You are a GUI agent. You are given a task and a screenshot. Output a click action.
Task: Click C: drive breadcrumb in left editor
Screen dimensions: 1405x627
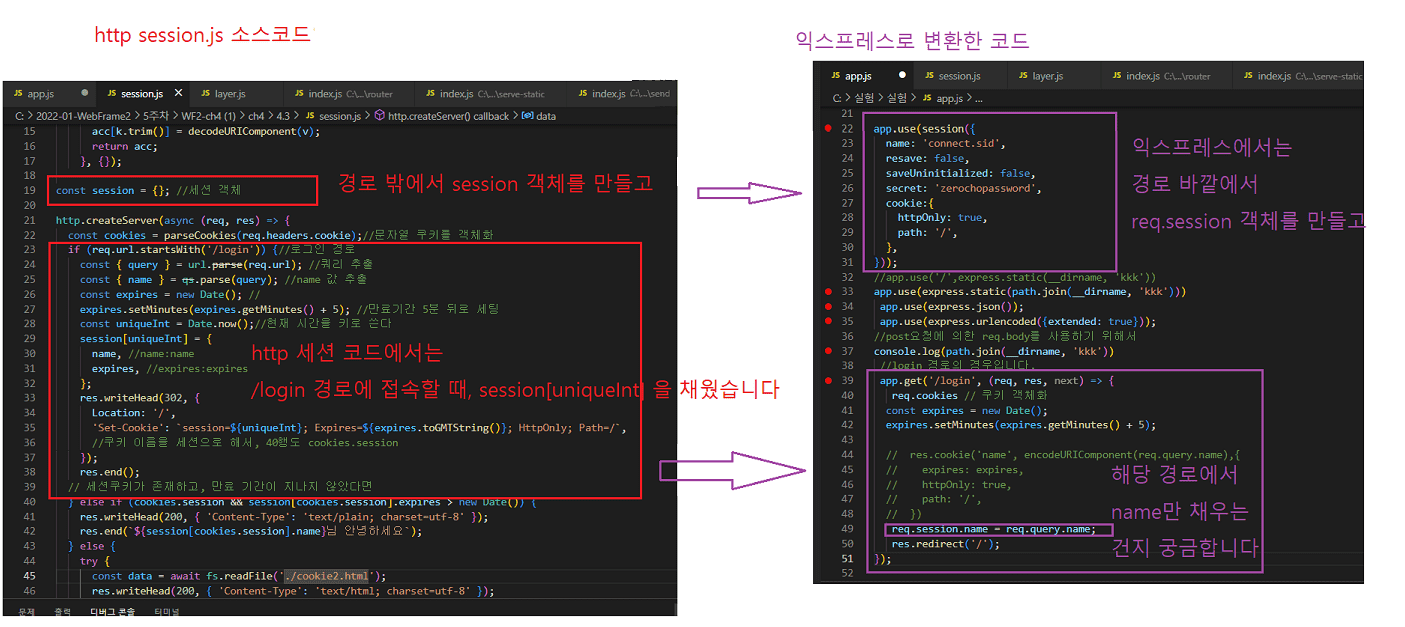coord(19,116)
